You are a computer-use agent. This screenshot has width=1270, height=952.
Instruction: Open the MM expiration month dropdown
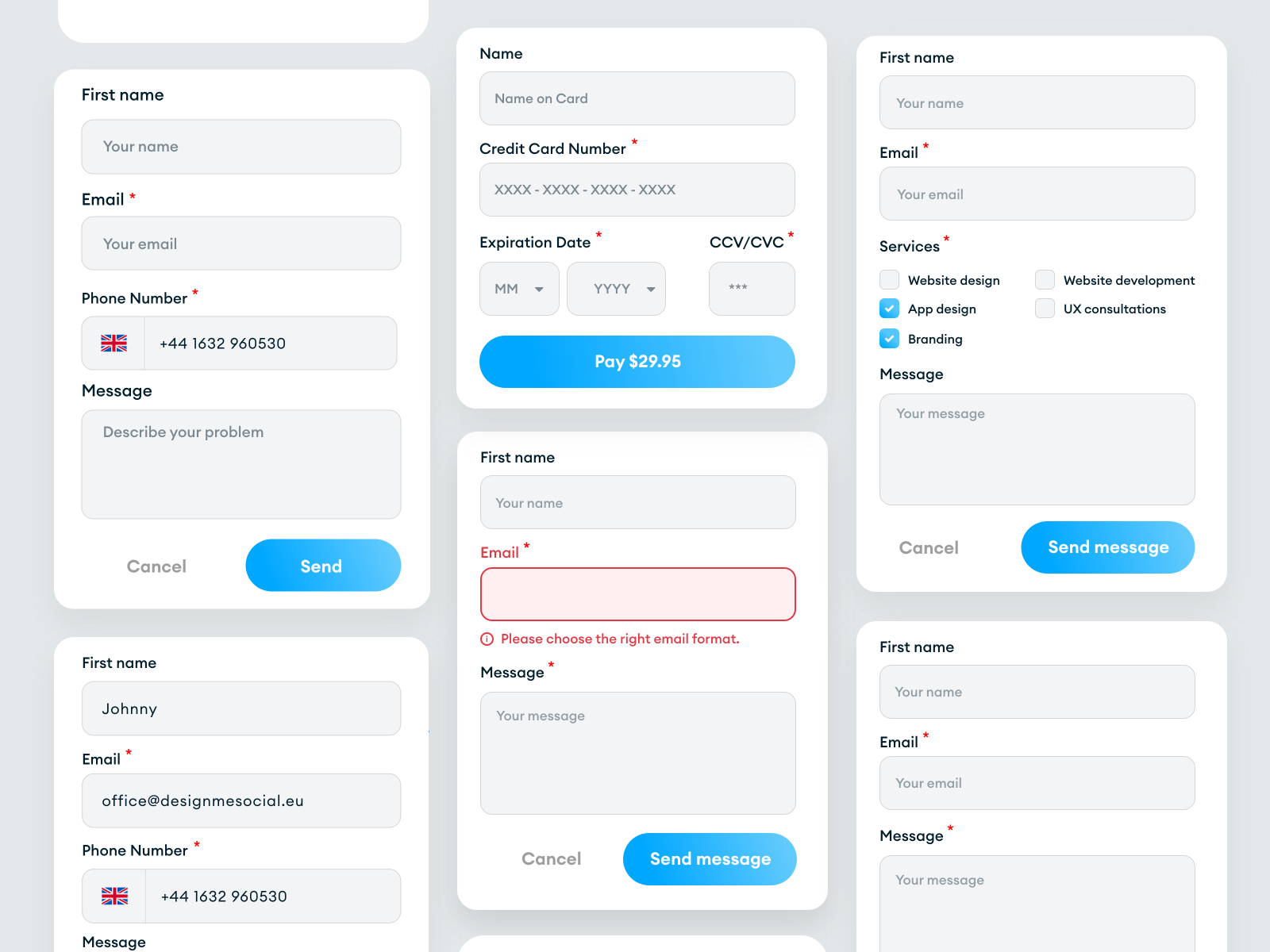519,289
